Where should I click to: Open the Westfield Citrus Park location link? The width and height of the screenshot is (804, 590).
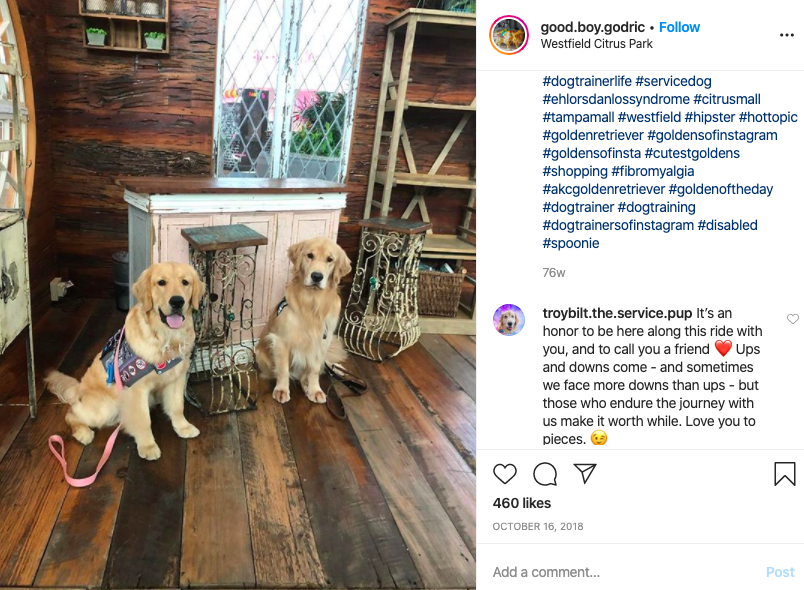pos(596,44)
